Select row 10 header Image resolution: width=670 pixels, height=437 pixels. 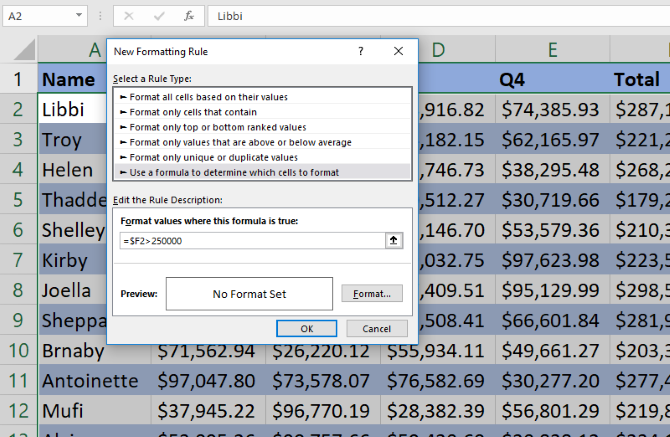[x=18, y=350]
